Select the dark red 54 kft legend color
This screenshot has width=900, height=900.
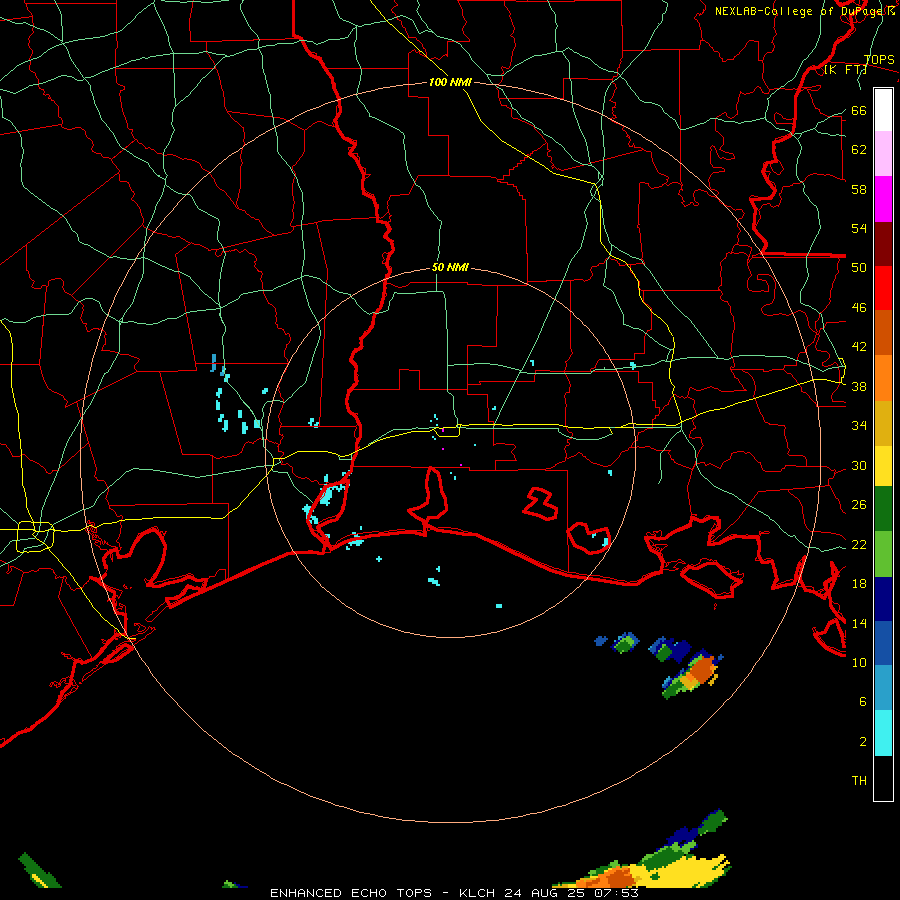[883, 243]
